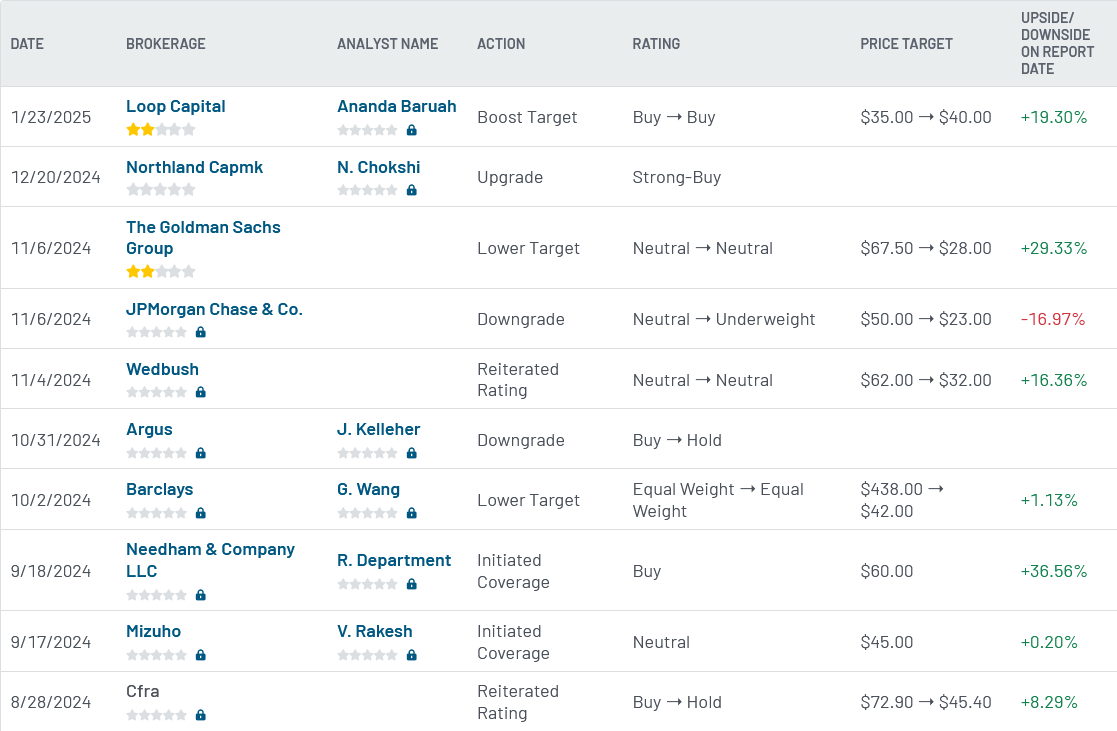The width and height of the screenshot is (1117, 731).
Task: Click lock icon under V. Rakesh
Action: tap(412, 654)
